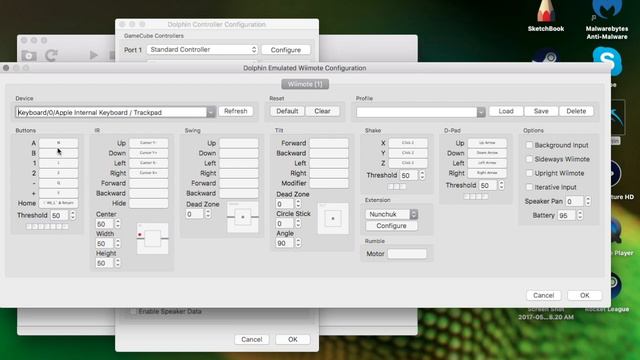Adjust the Speaker Pan stepper

[588, 201]
